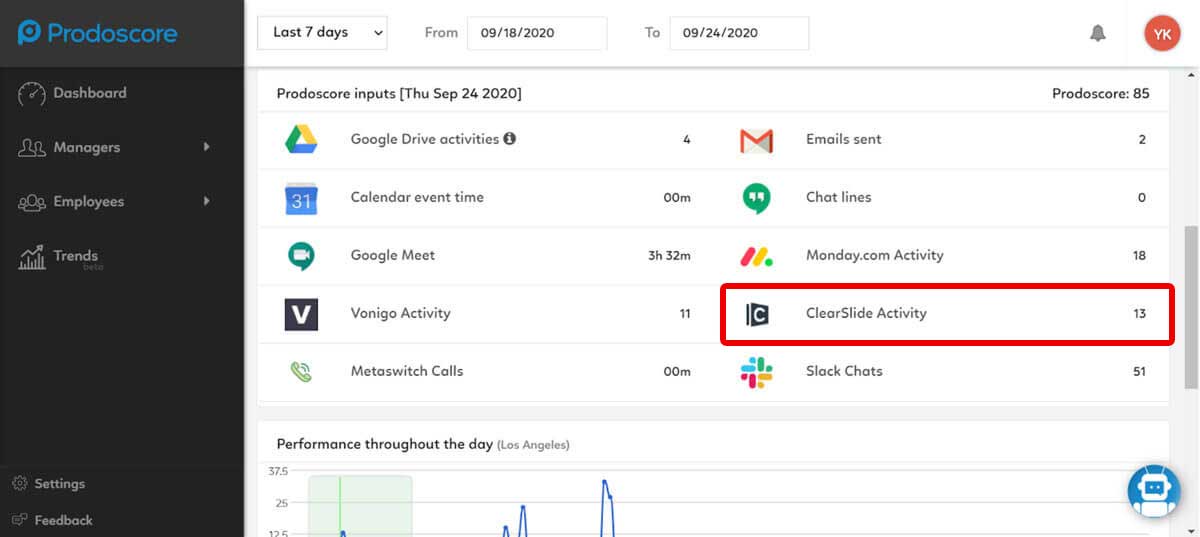Viewport: 1200px width, 537px height.
Task: Open Settings in the sidebar
Action: click(x=60, y=484)
